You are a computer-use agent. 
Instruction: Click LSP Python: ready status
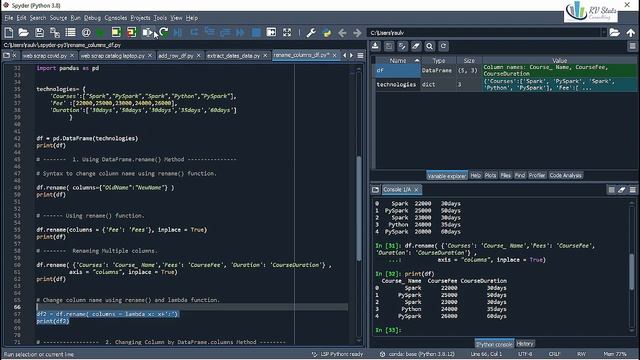[338, 354]
